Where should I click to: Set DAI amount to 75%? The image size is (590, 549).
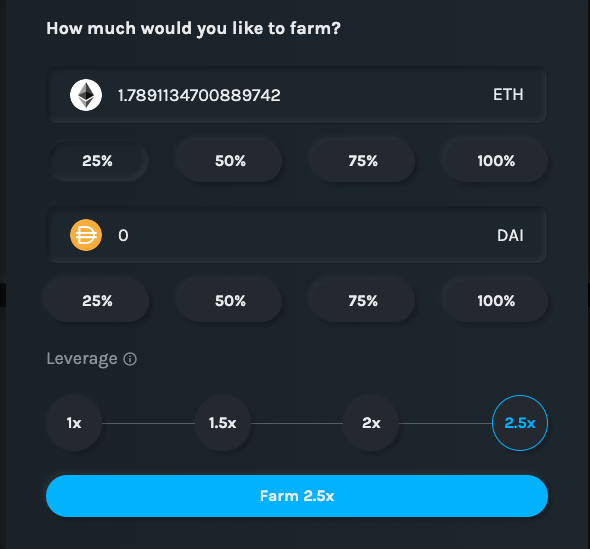tap(363, 301)
